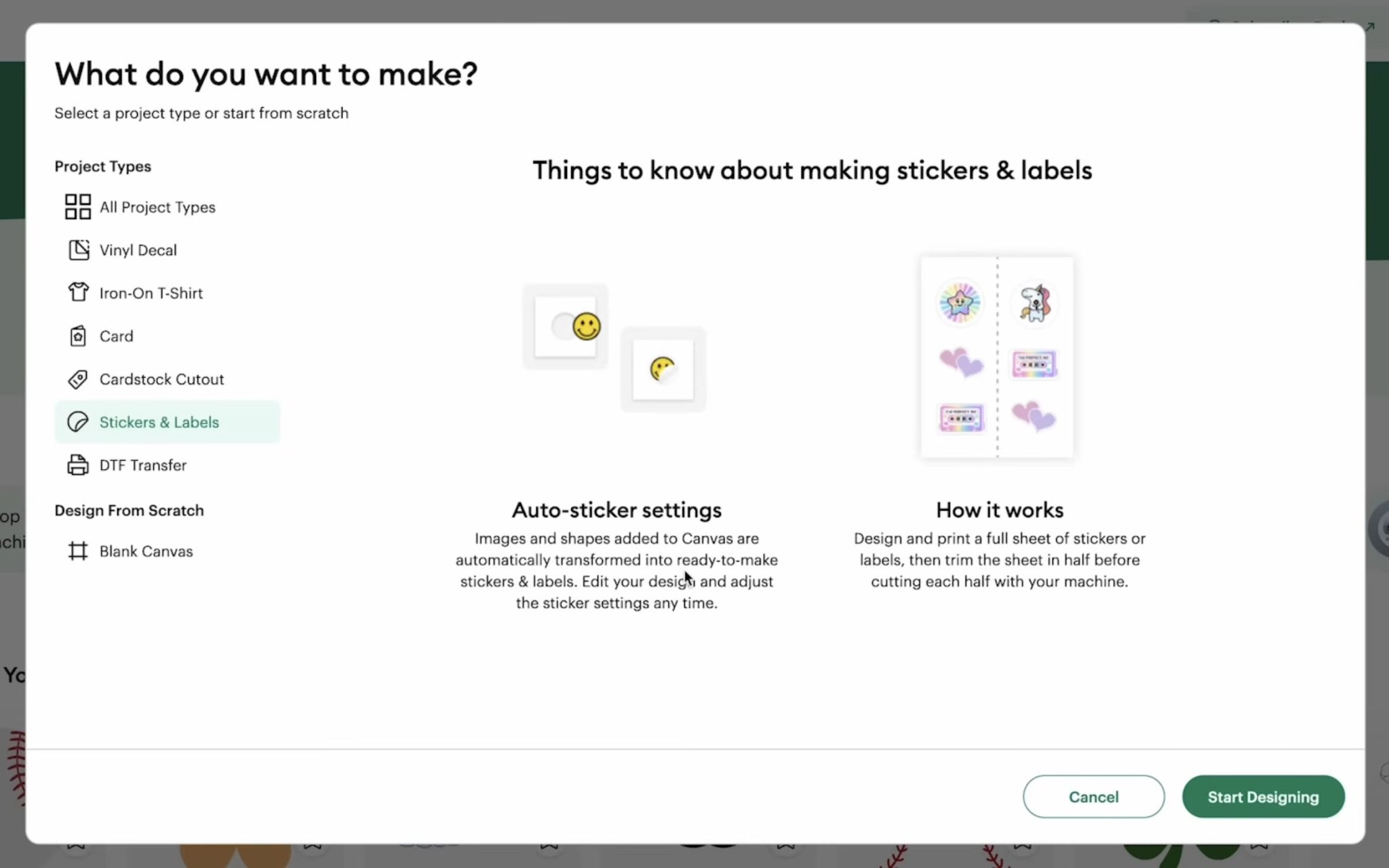Image resolution: width=1389 pixels, height=868 pixels.
Task: Select the highlighted Stickers & Labels entry
Action: pos(159,421)
